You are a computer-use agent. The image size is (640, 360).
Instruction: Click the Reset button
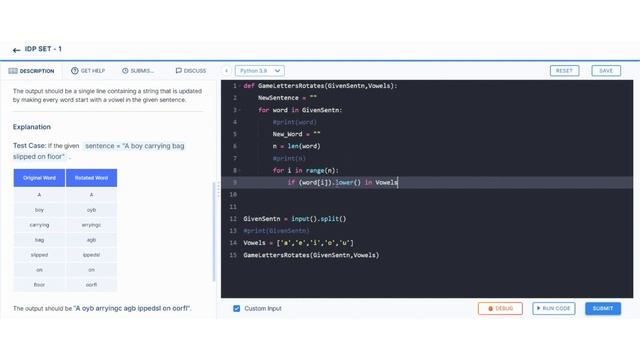point(564,71)
